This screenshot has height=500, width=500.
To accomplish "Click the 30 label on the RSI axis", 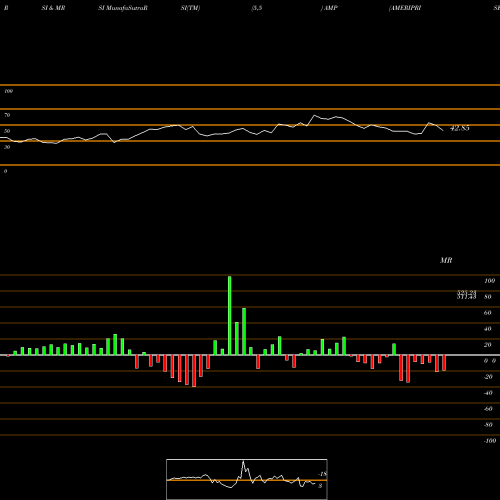I will click(x=7, y=147).
